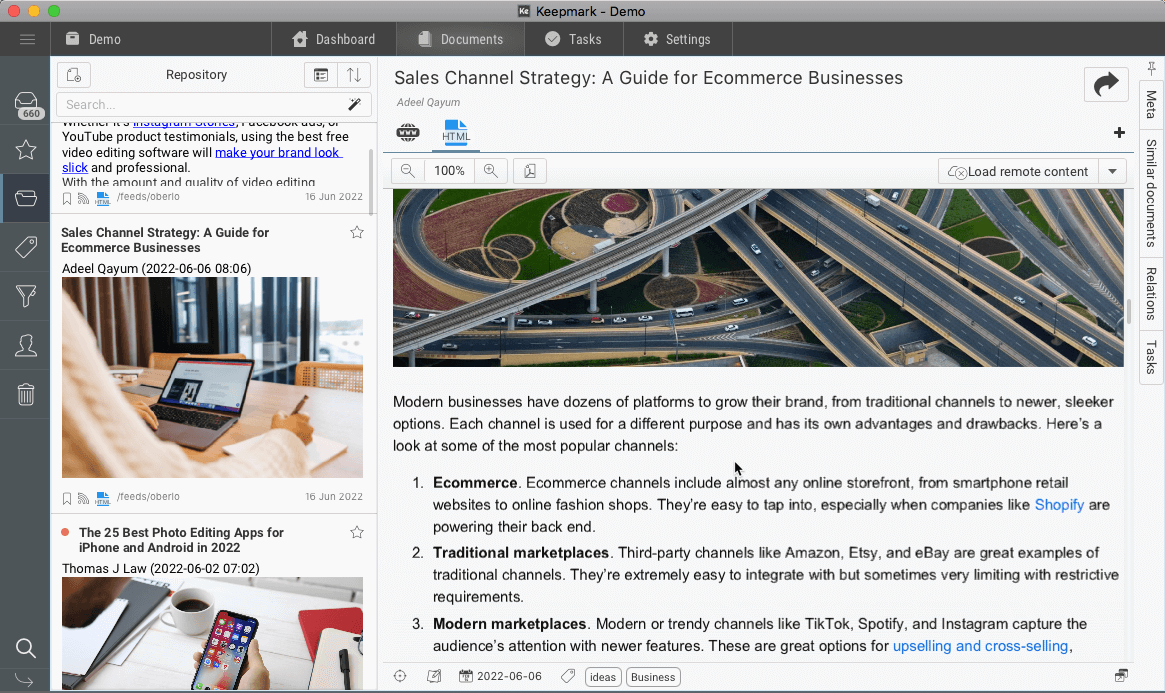Screen dimensions: 1165x693
Task: Toggle the hamburger menu sidebar
Action: tap(27, 39)
